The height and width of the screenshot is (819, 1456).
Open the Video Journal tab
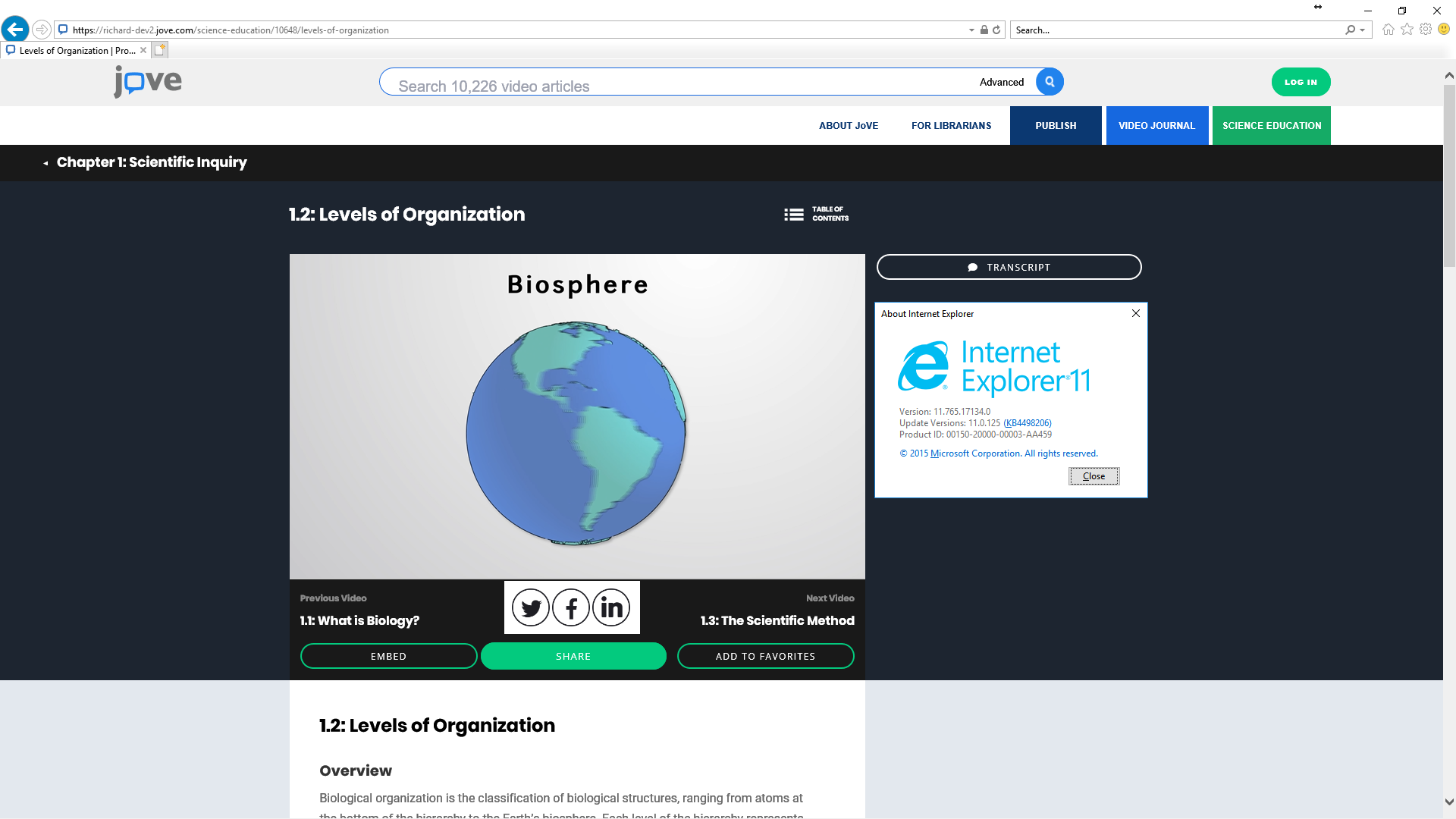pyautogui.click(x=1156, y=126)
